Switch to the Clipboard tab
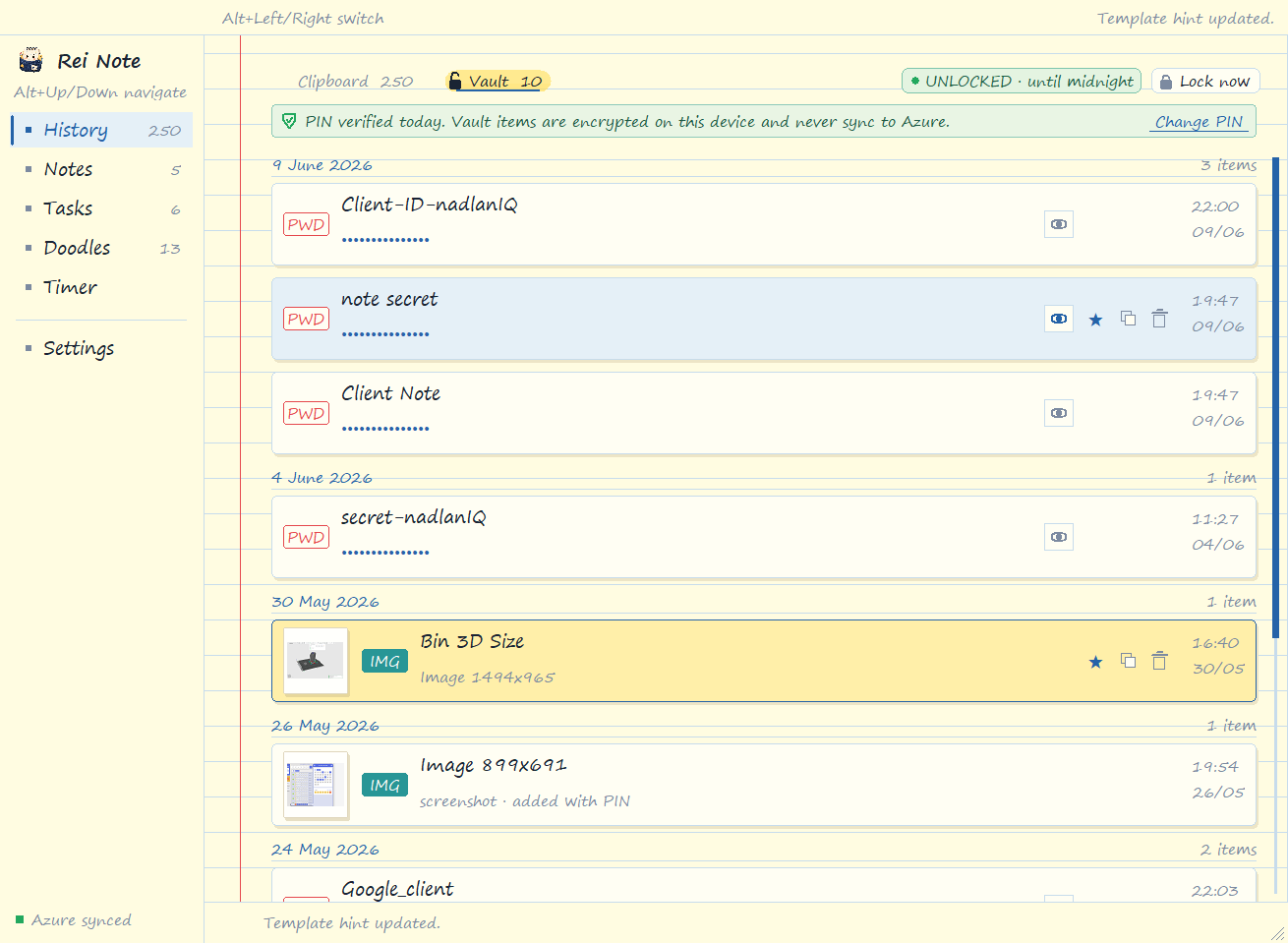 (x=355, y=82)
